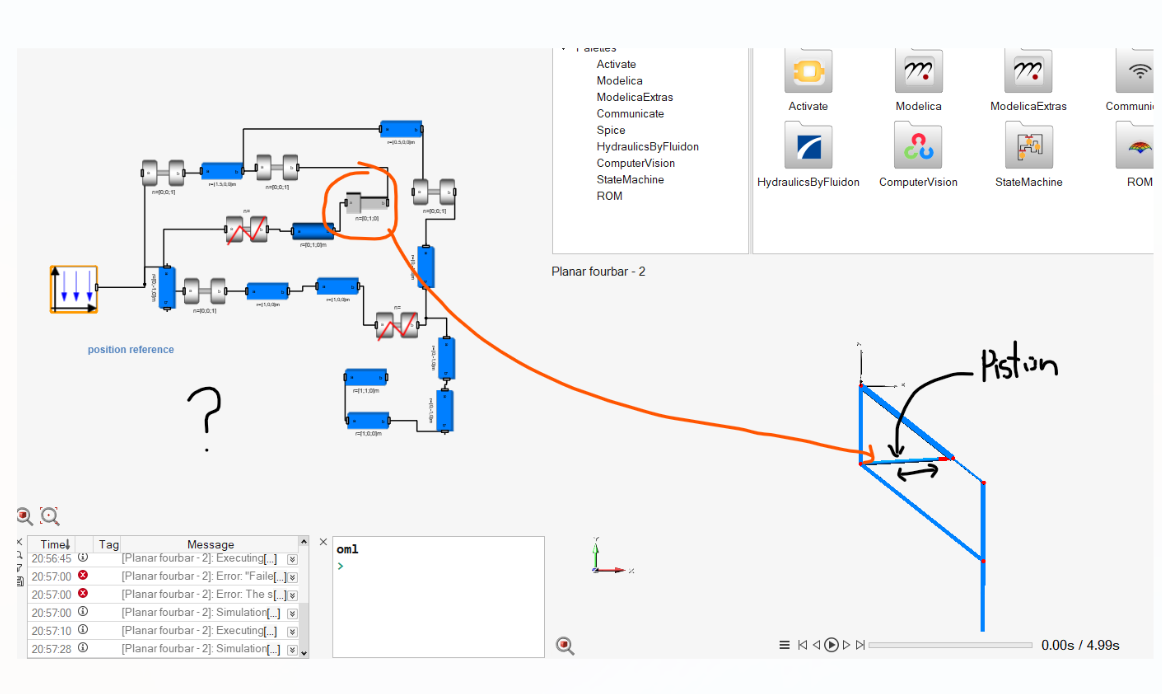
Task: Click the 'position reference' diagram label
Action: point(130,349)
